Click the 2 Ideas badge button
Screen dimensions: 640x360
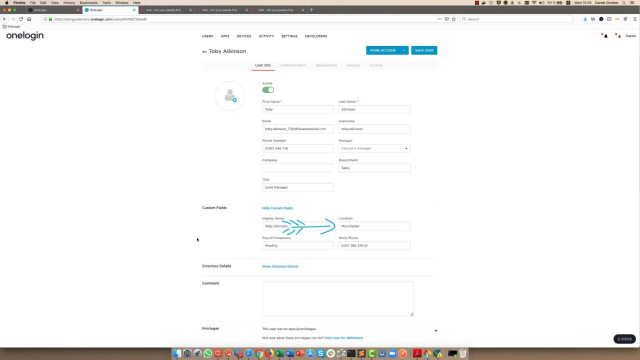click(x=624, y=339)
